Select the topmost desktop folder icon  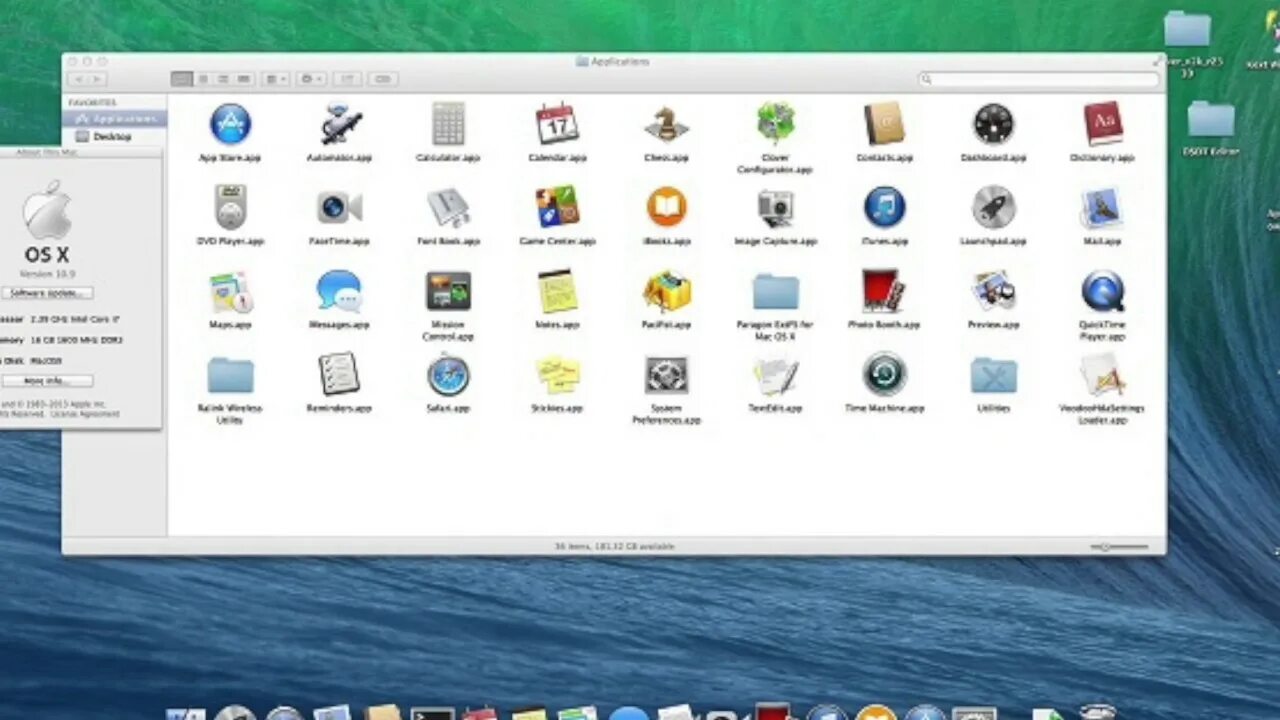point(1187,28)
